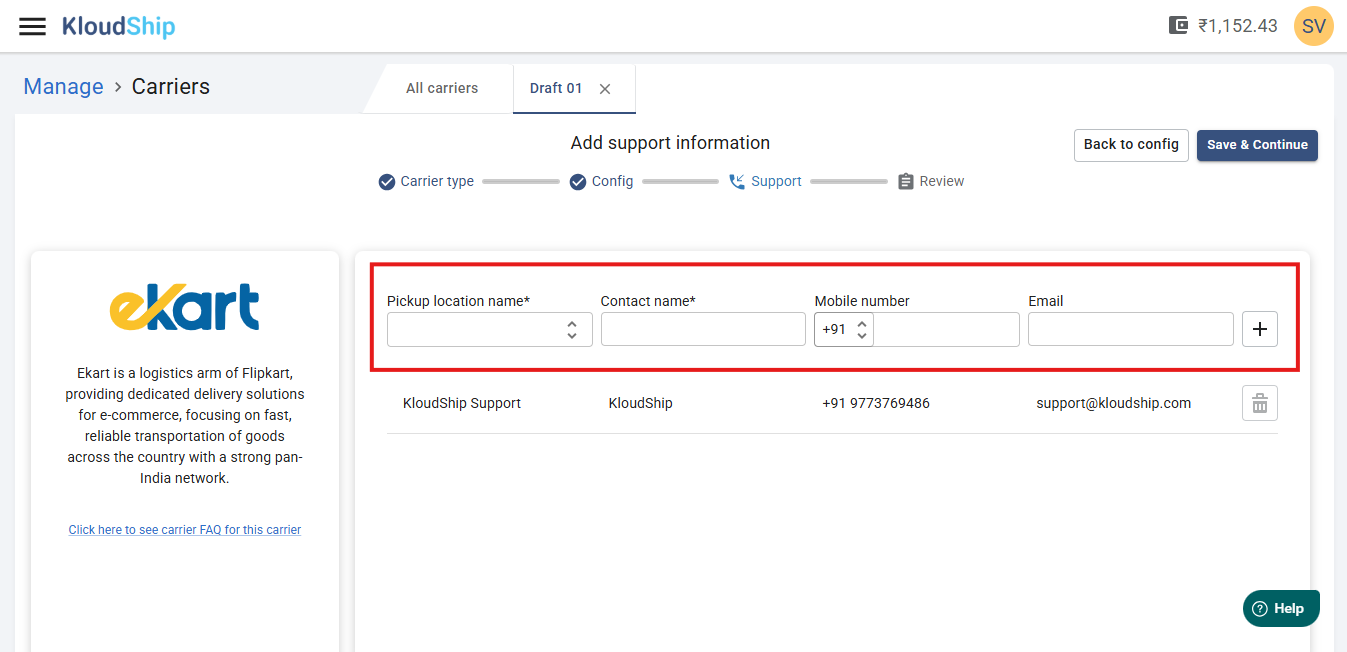
Task: Focus the Email input field
Action: click(1131, 329)
